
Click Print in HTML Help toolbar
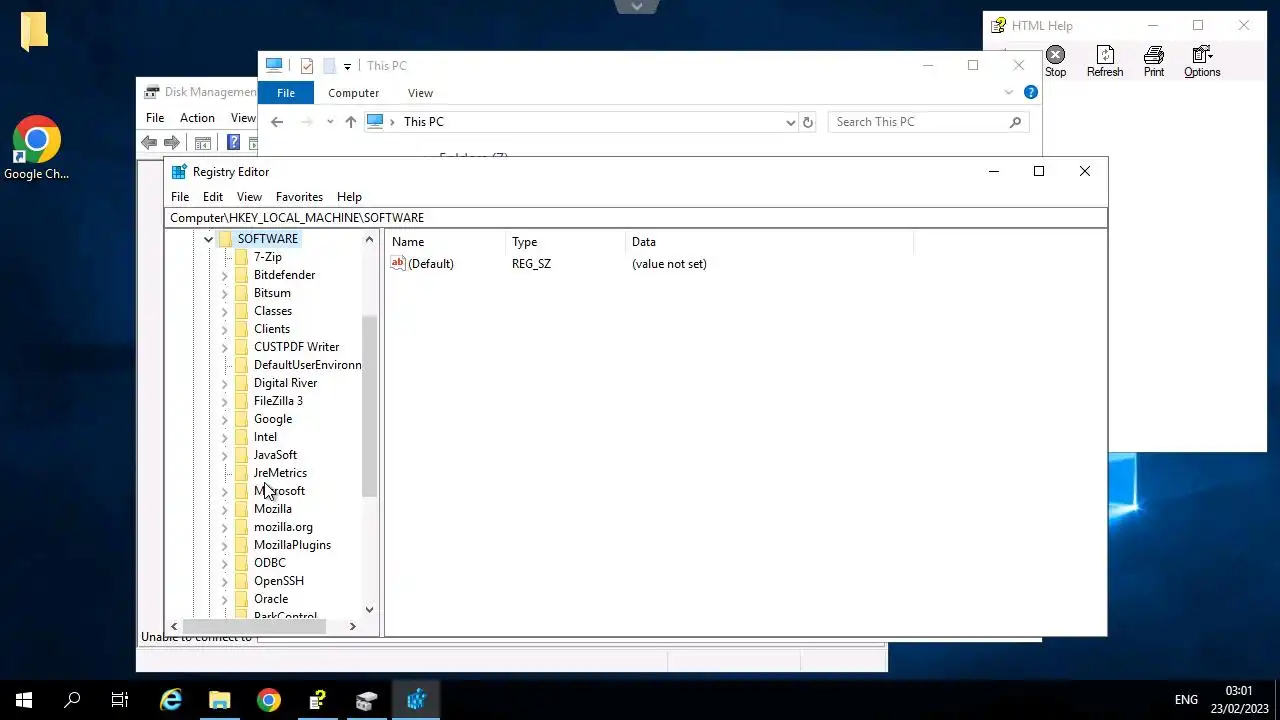tap(1154, 61)
